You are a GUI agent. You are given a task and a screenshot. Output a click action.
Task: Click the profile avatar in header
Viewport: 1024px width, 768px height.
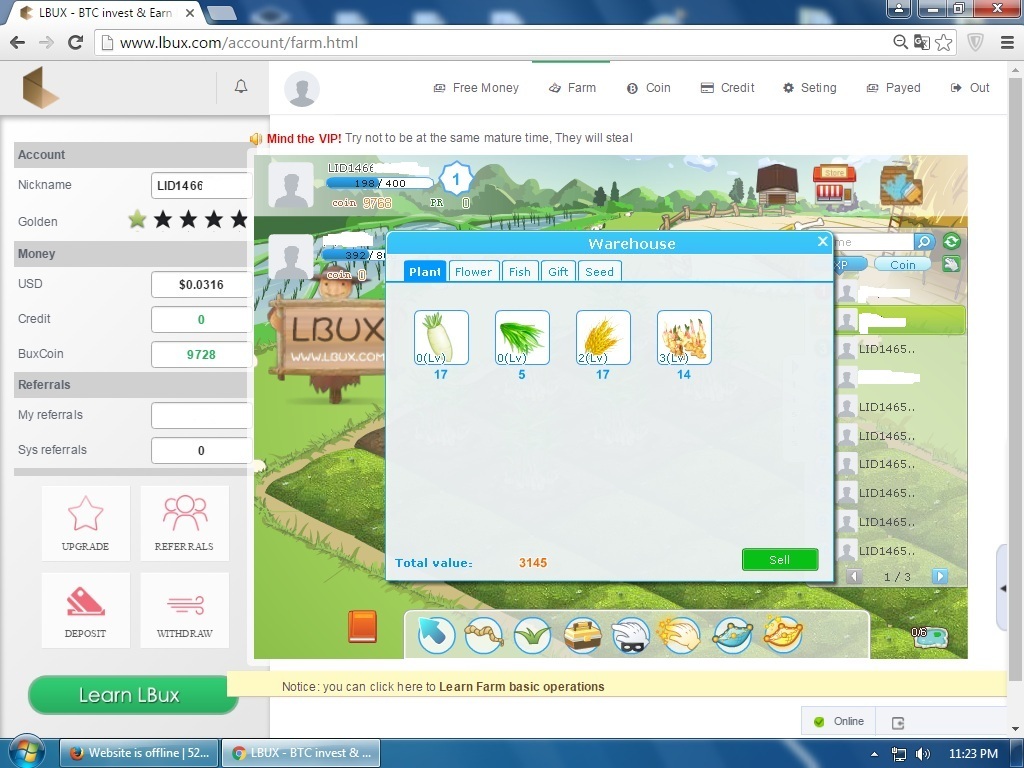coord(302,89)
